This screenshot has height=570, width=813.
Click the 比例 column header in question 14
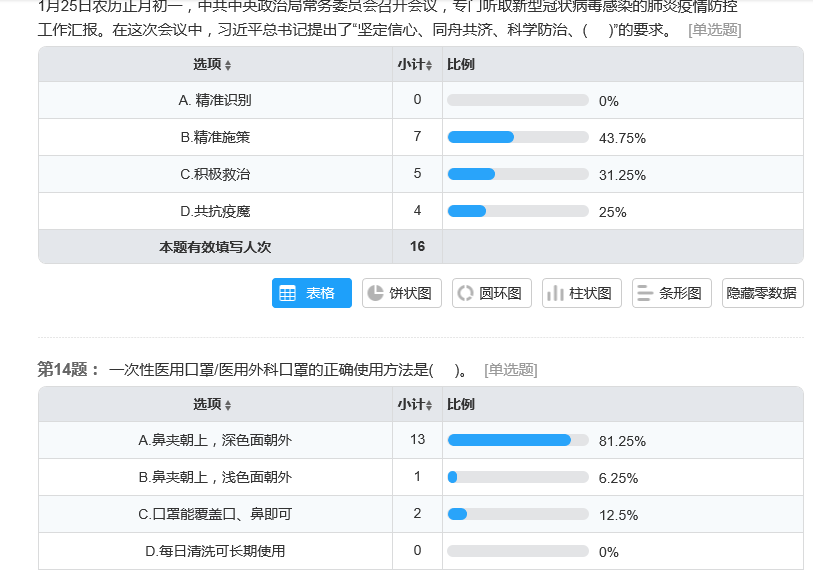461,405
